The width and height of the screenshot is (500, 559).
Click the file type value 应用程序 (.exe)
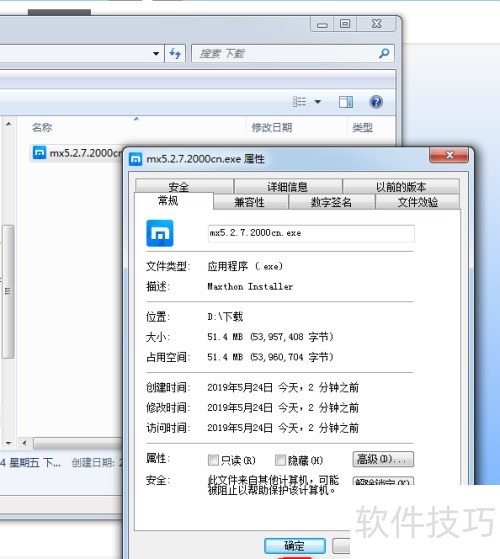[x=245, y=266]
